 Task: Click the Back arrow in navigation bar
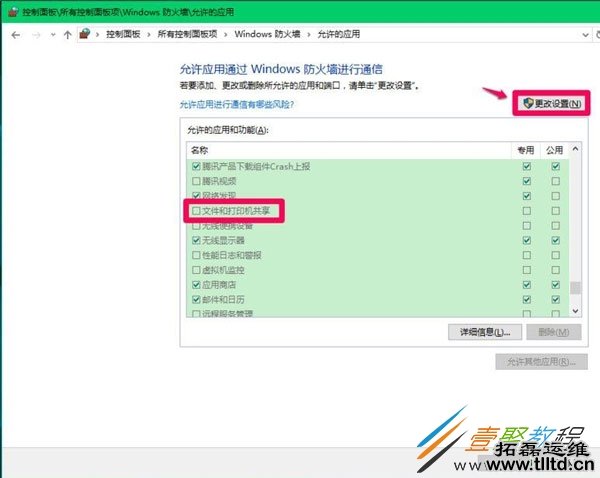[x=16, y=35]
